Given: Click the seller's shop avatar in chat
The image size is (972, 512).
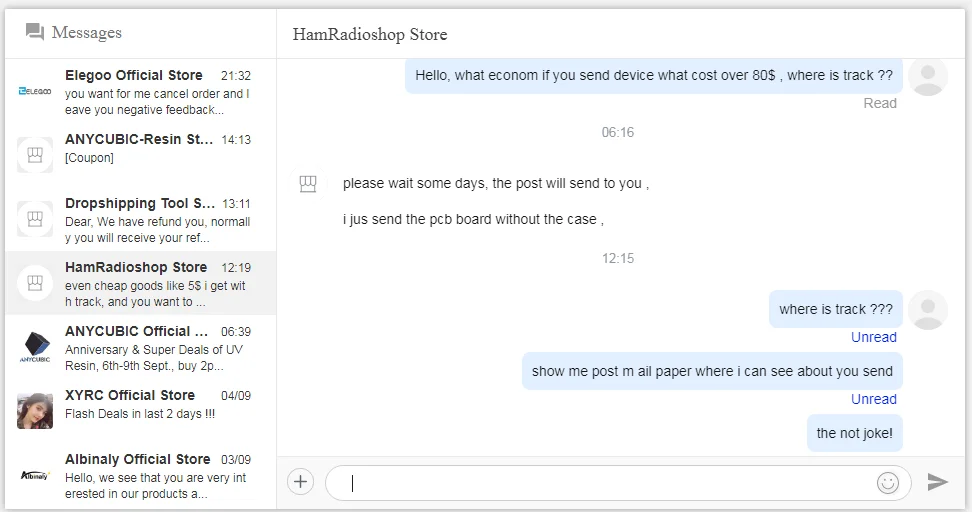Looking at the screenshot, I should [308, 184].
